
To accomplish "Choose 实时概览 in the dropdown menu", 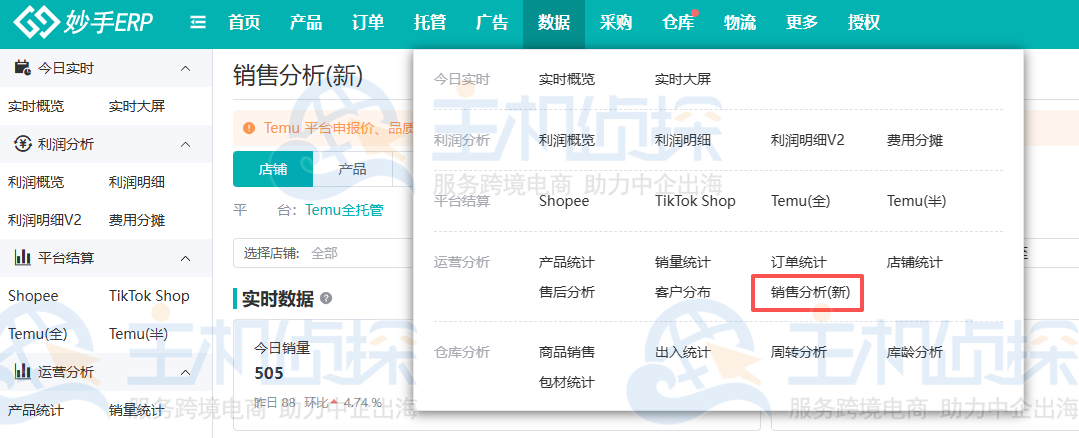I will (567, 79).
